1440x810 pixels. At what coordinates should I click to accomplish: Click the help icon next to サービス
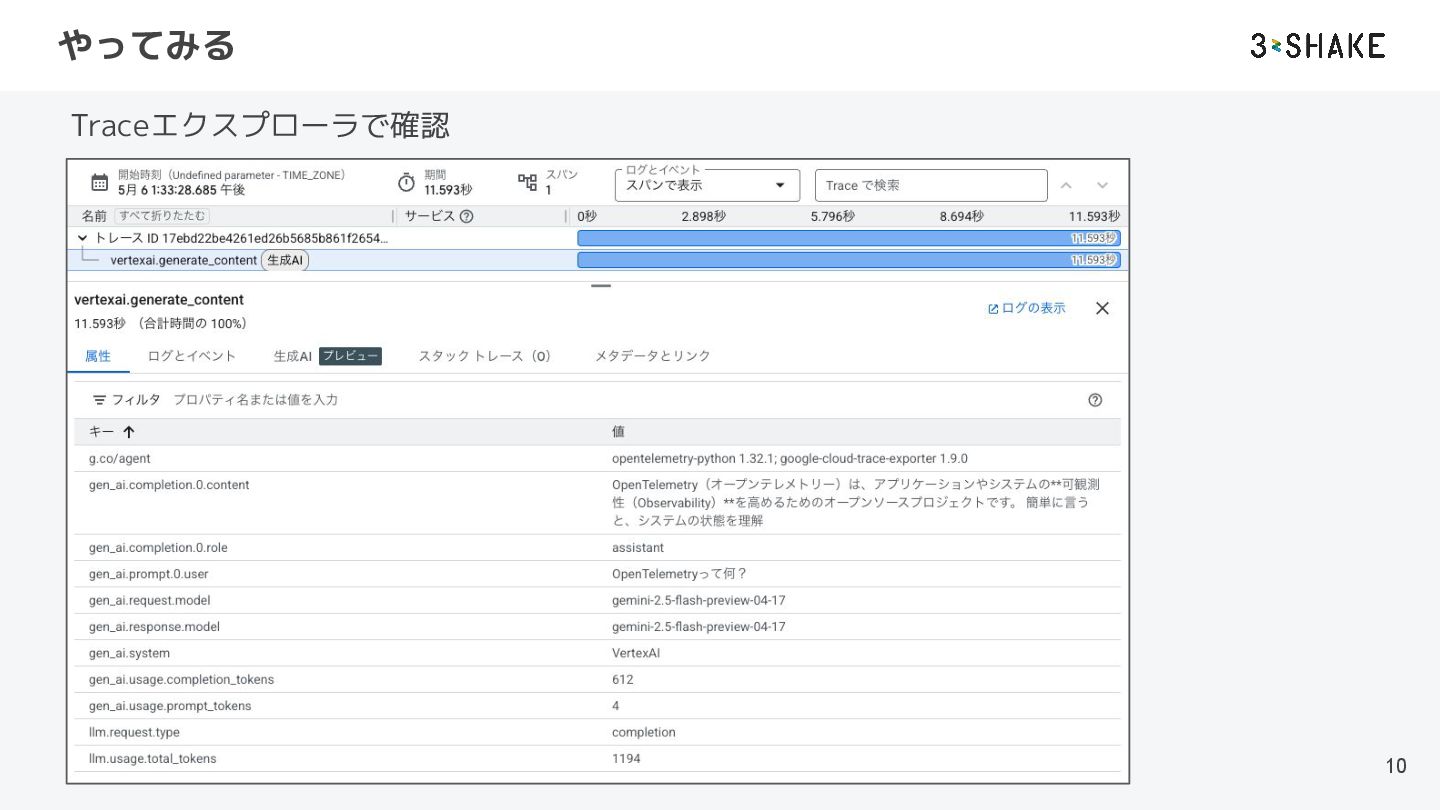click(x=466, y=216)
